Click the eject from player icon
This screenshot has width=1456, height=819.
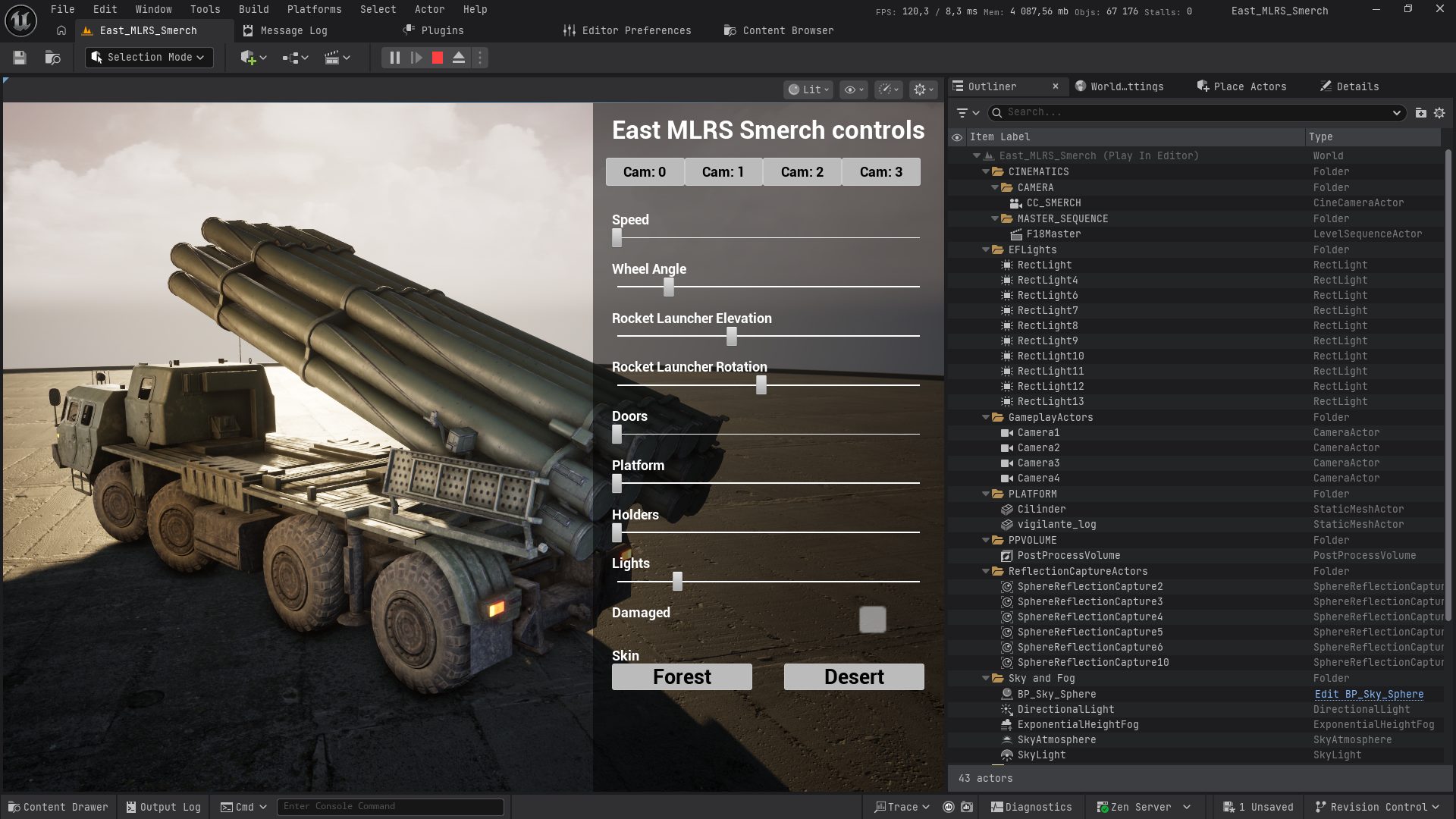click(x=459, y=58)
